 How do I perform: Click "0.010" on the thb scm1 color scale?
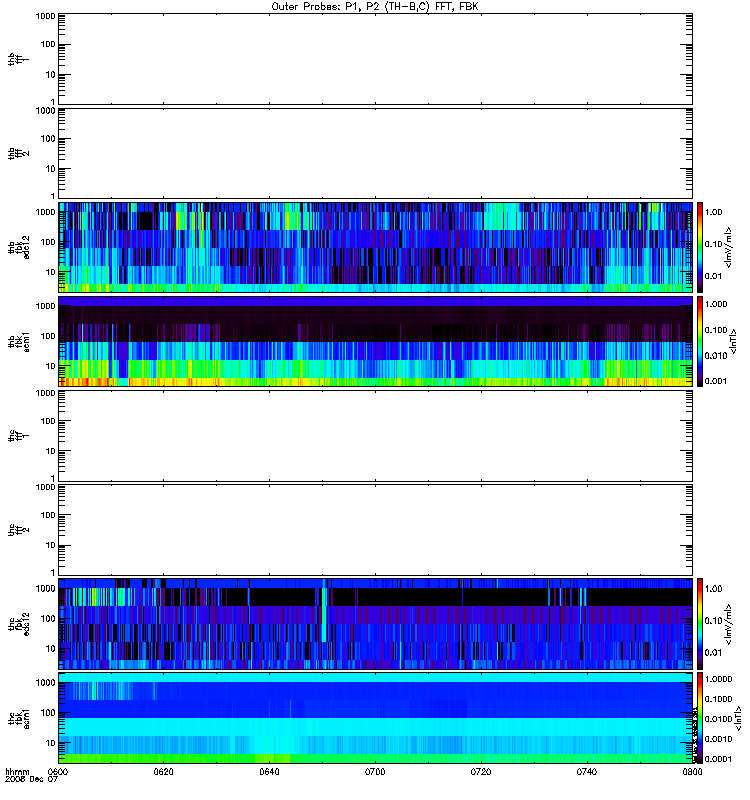tap(716, 356)
